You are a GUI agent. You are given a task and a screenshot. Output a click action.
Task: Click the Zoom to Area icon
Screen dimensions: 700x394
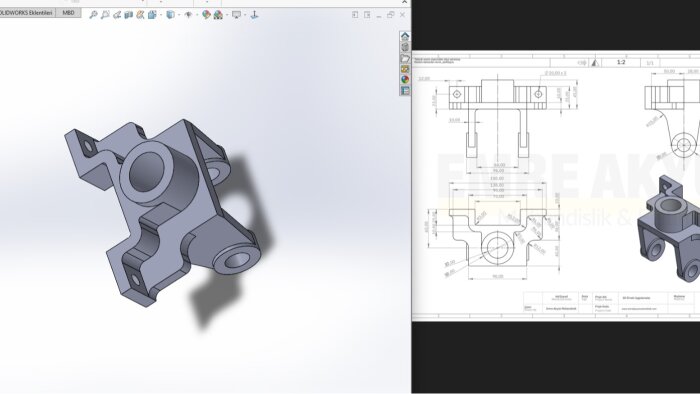[105, 15]
